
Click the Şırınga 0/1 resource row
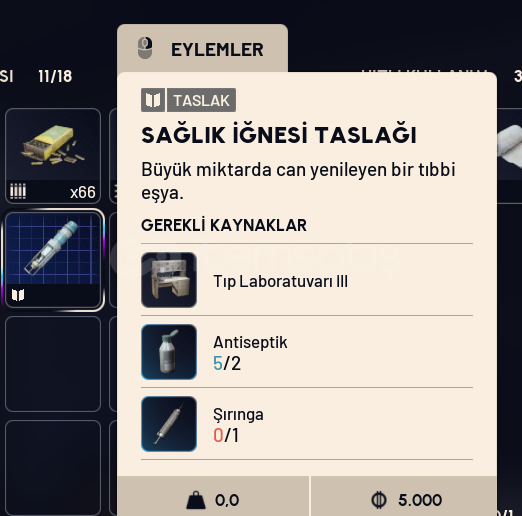click(x=307, y=424)
